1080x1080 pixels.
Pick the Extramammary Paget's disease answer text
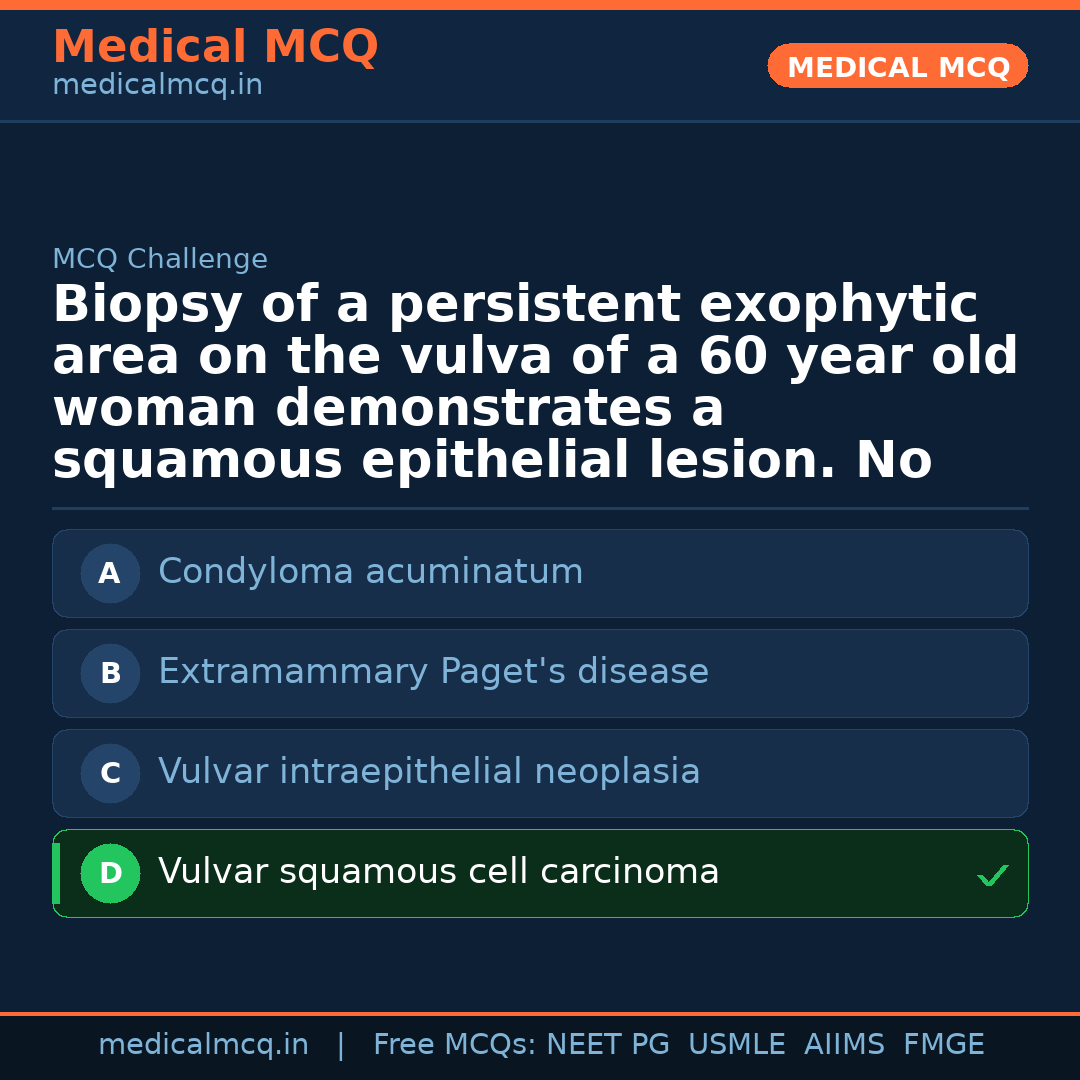point(433,672)
